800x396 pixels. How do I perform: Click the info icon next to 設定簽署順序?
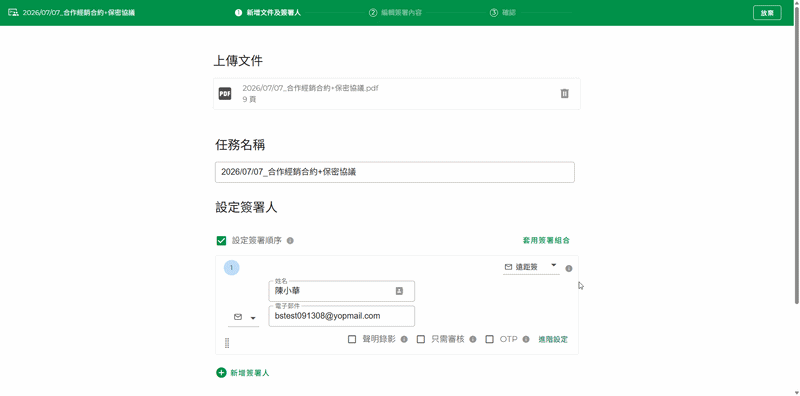(x=290, y=240)
